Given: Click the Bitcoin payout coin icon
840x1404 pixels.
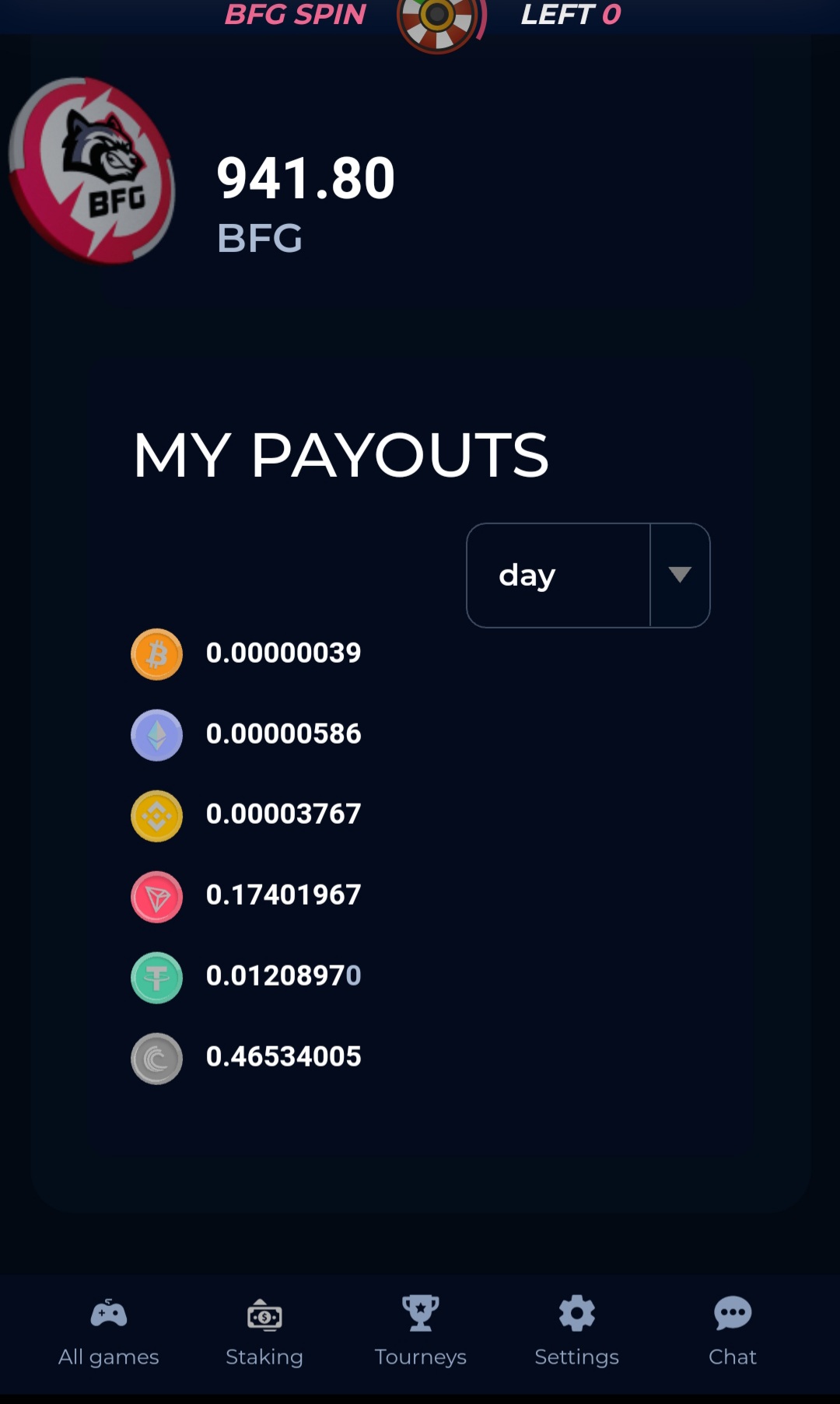Looking at the screenshot, I should (x=156, y=654).
